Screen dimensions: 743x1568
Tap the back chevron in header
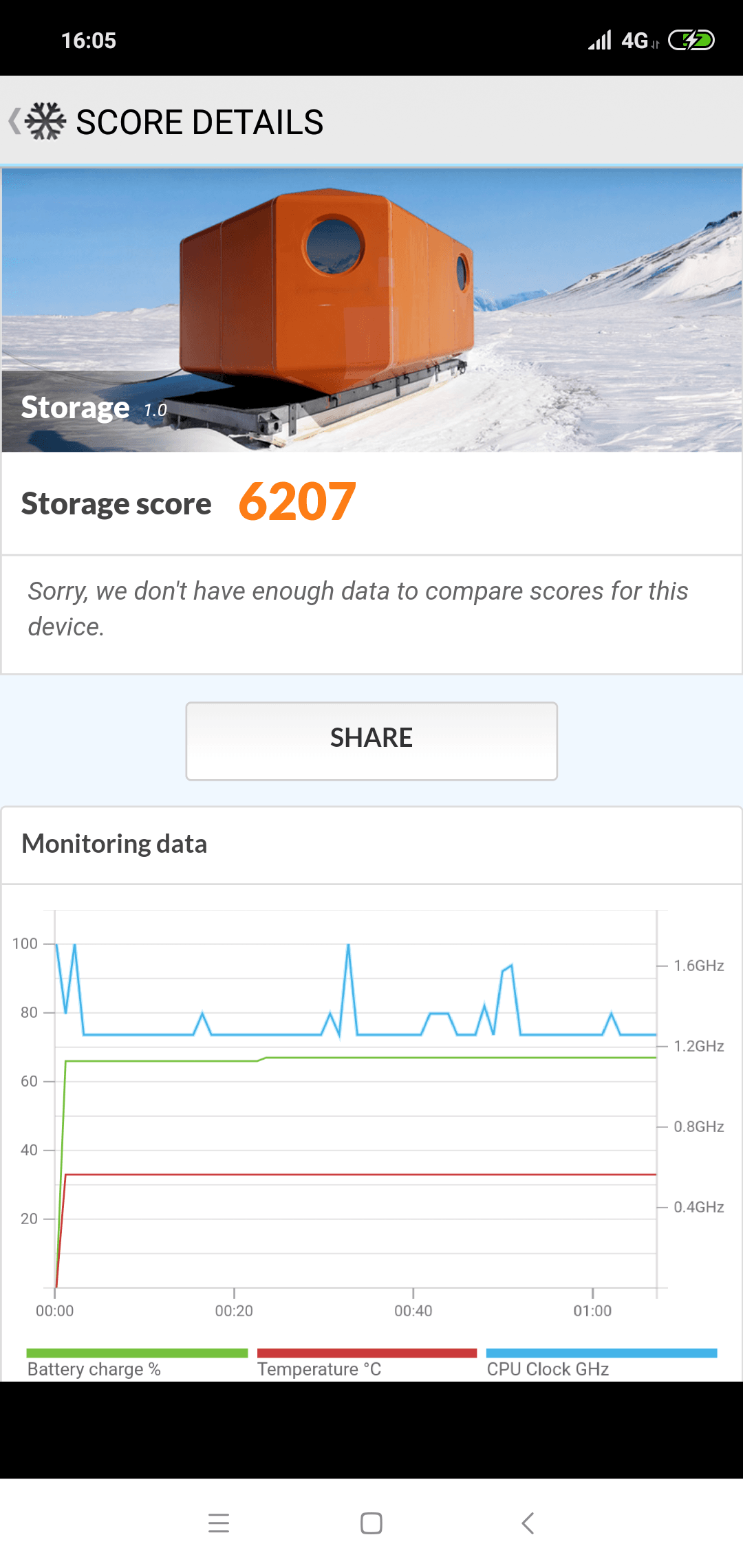tap(14, 122)
